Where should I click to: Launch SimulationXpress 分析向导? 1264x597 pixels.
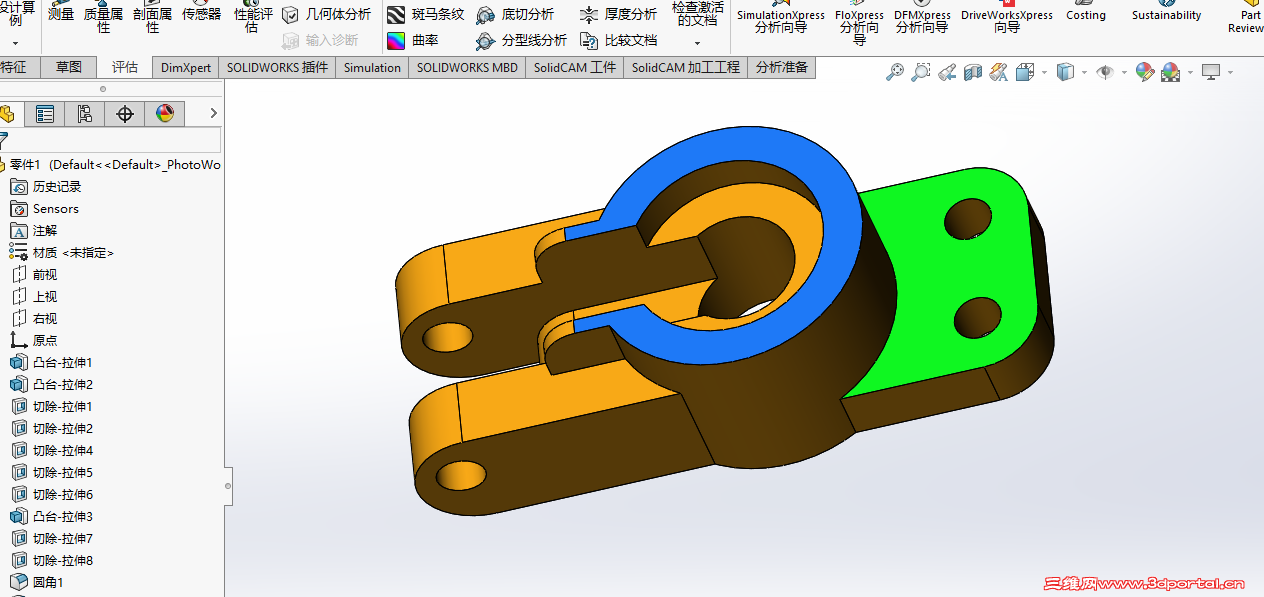click(781, 18)
